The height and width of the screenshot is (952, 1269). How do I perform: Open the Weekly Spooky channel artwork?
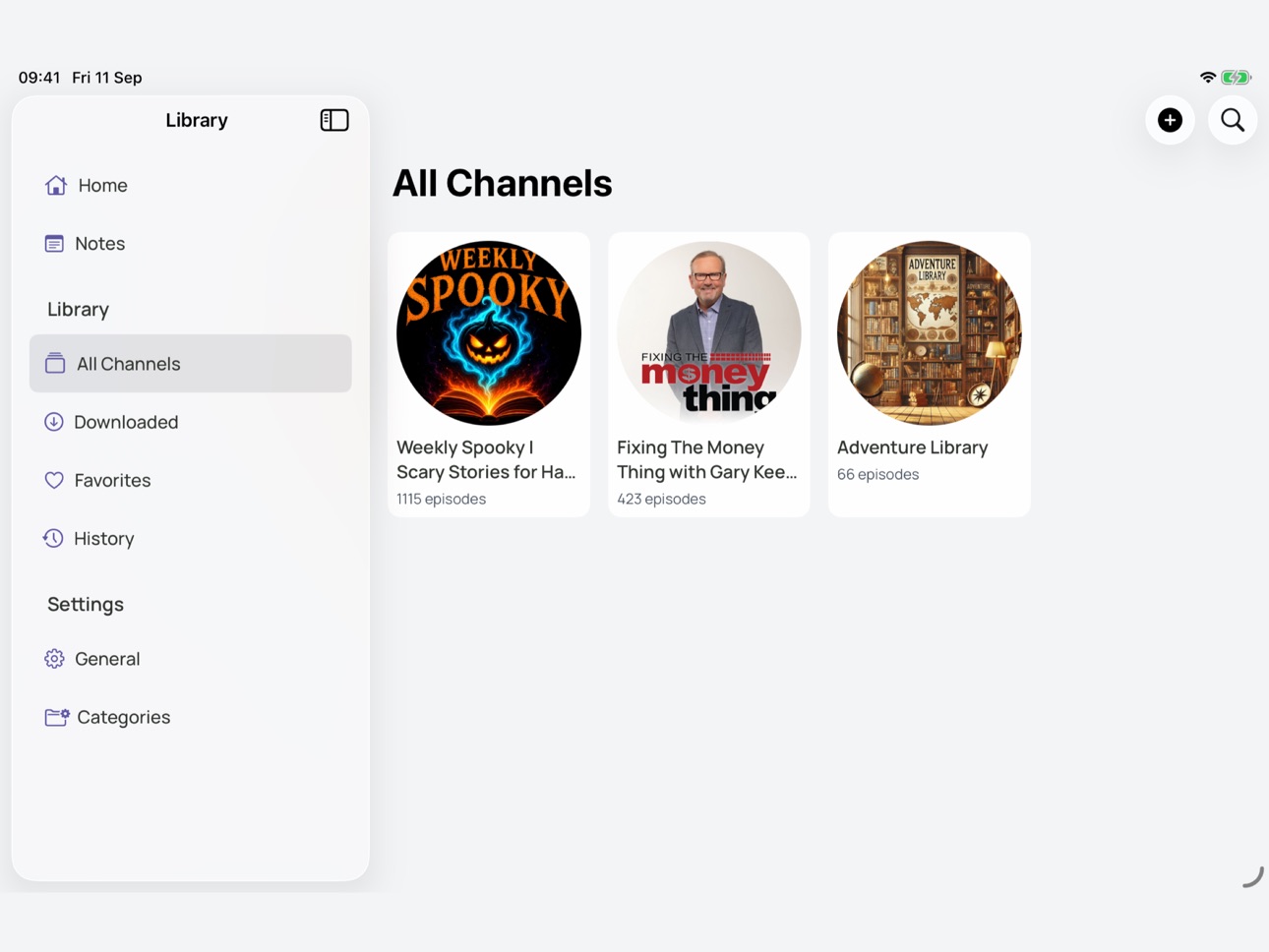[489, 333]
